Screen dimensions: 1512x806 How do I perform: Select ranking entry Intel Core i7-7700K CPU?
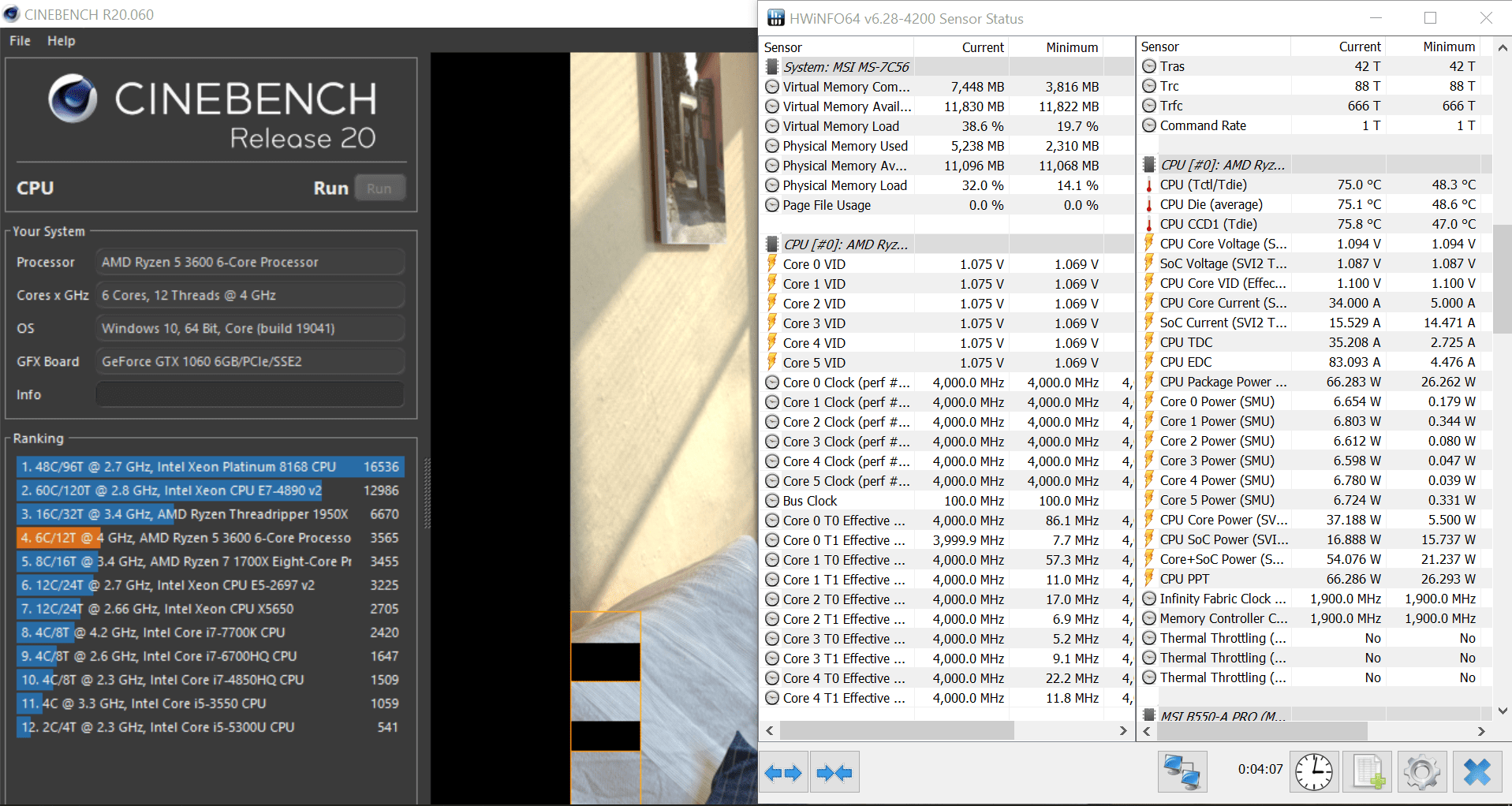[211, 632]
